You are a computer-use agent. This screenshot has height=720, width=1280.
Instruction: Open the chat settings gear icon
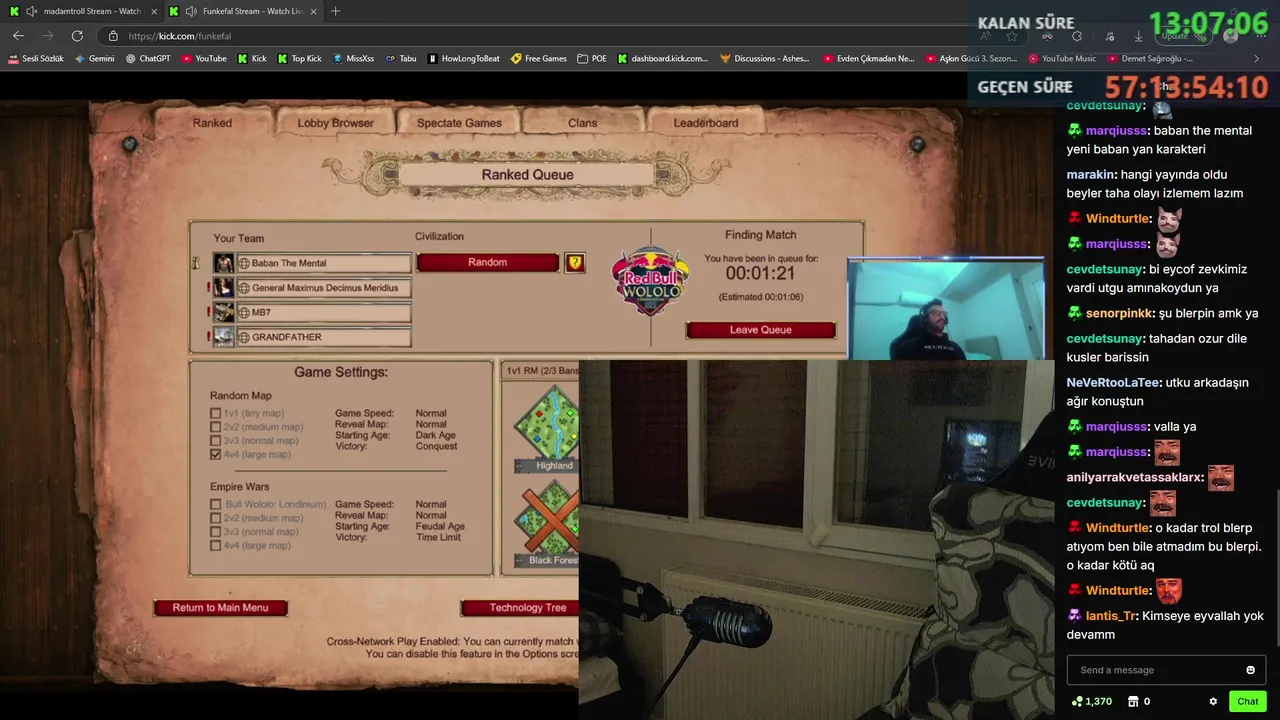(x=1213, y=701)
